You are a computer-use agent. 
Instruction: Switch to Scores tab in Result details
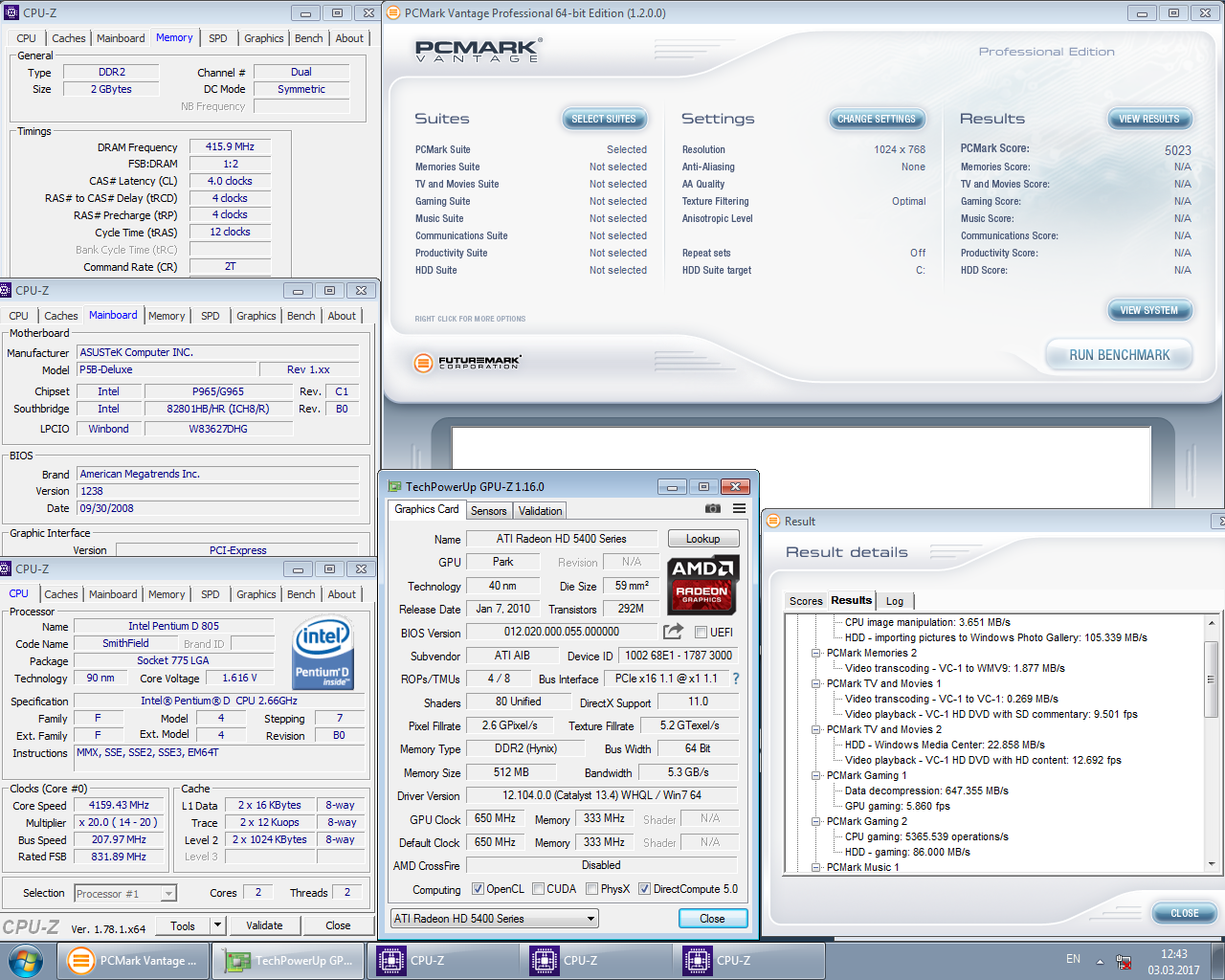(806, 601)
